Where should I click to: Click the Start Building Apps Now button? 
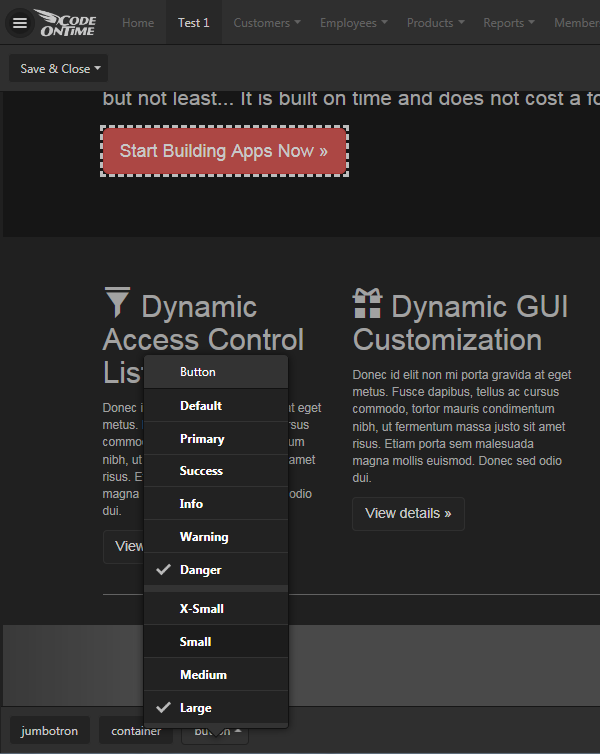(224, 151)
